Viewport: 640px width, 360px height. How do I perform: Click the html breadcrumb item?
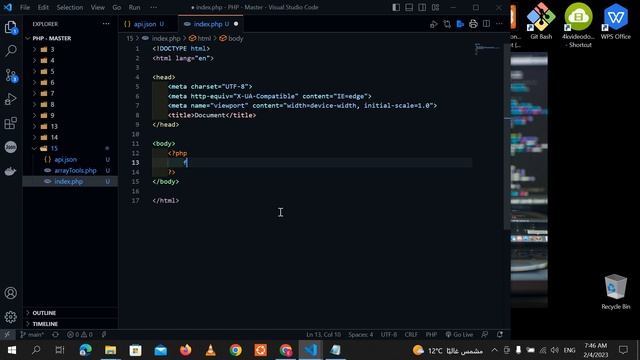coord(200,38)
